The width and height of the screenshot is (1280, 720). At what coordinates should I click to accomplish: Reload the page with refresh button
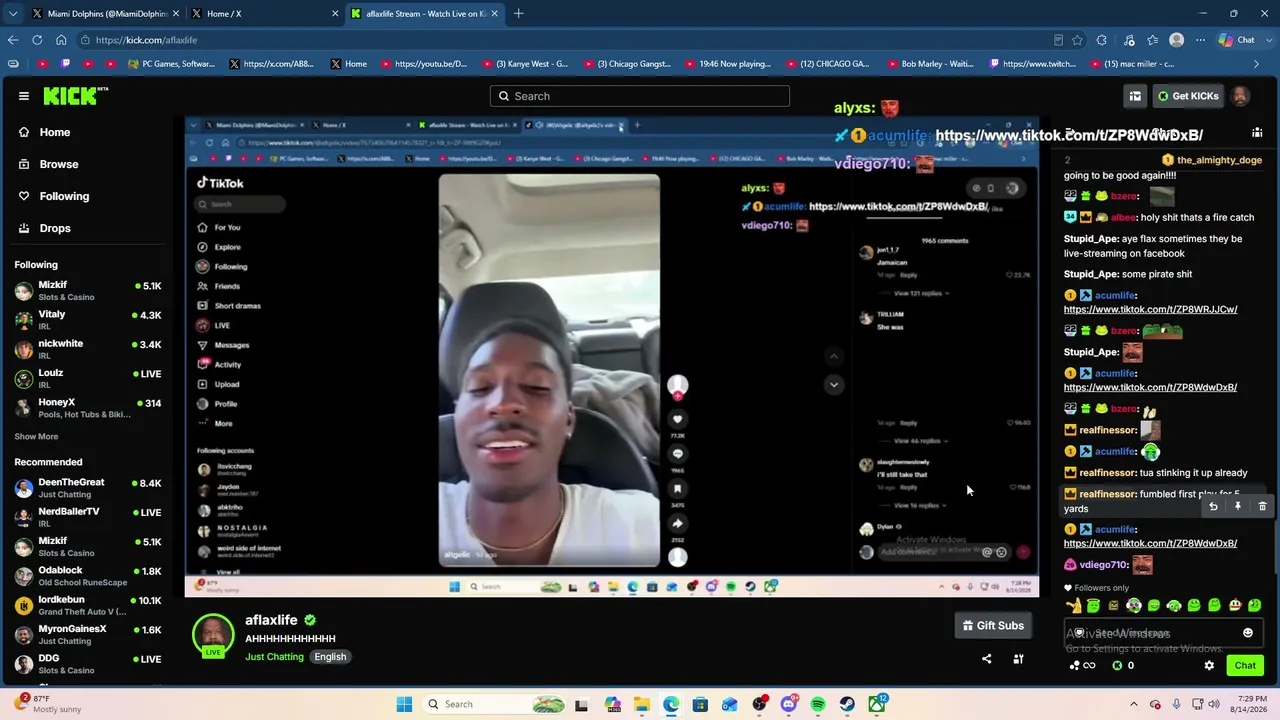tap(37, 40)
